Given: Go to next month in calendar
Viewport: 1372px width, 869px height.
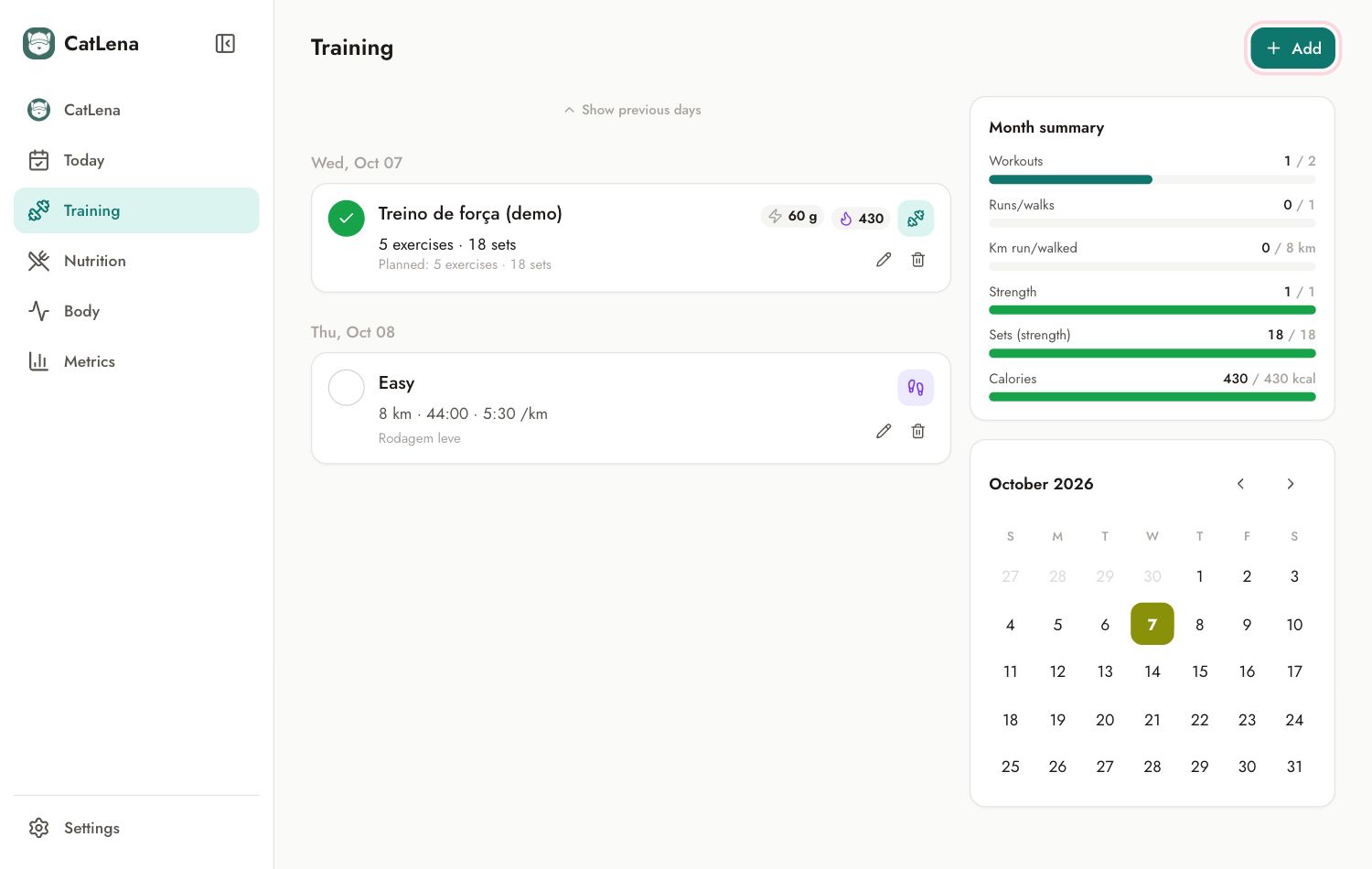Looking at the screenshot, I should click(1291, 484).
